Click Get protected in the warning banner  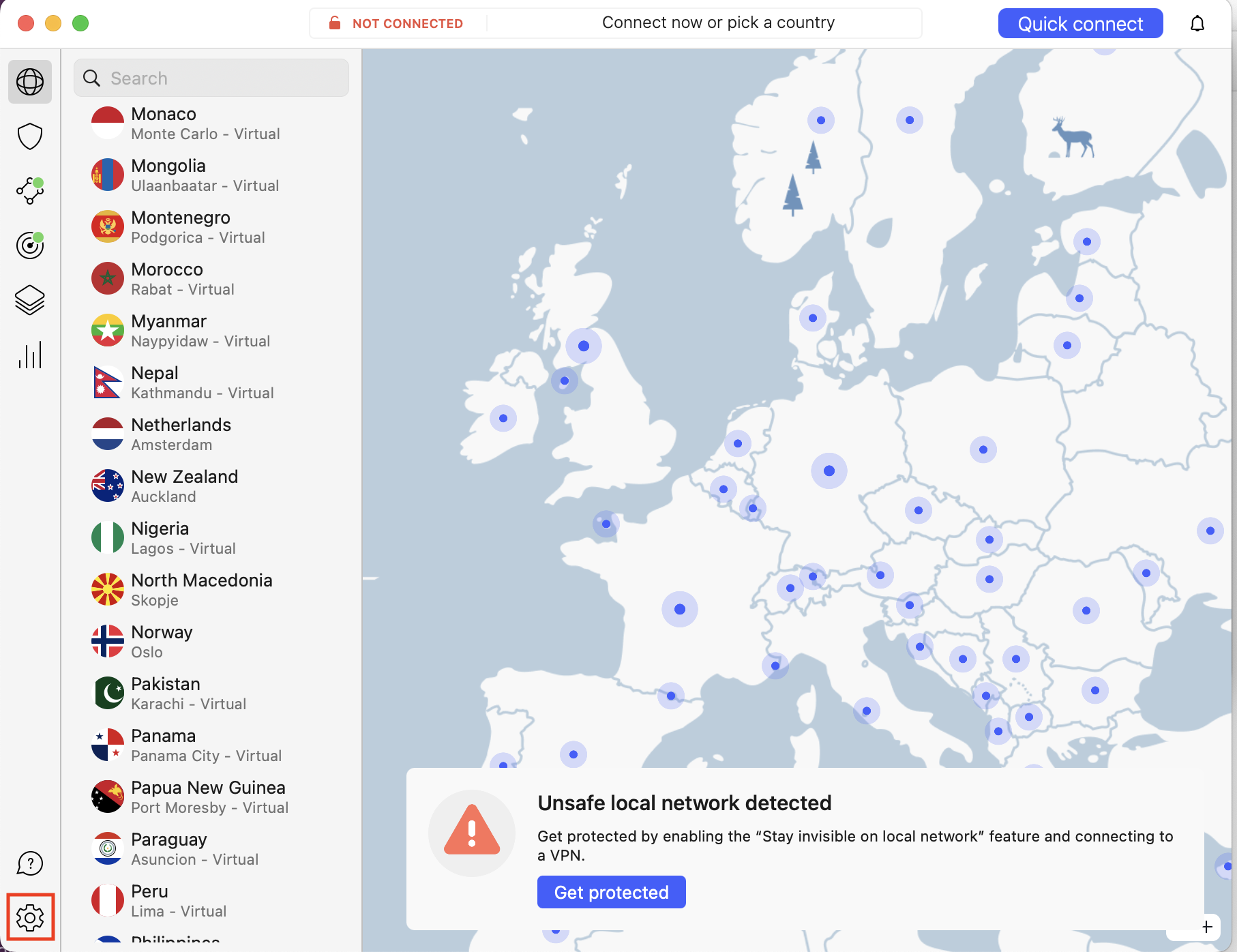click(x=611, y=892)
